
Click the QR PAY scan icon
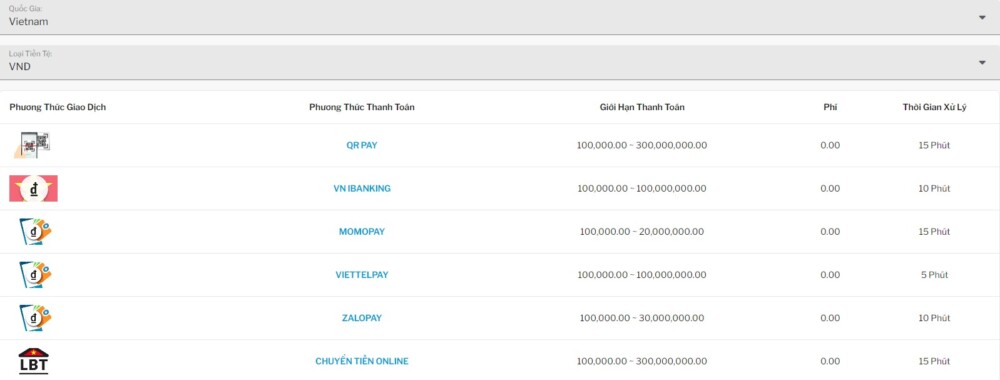pos(33,145)
